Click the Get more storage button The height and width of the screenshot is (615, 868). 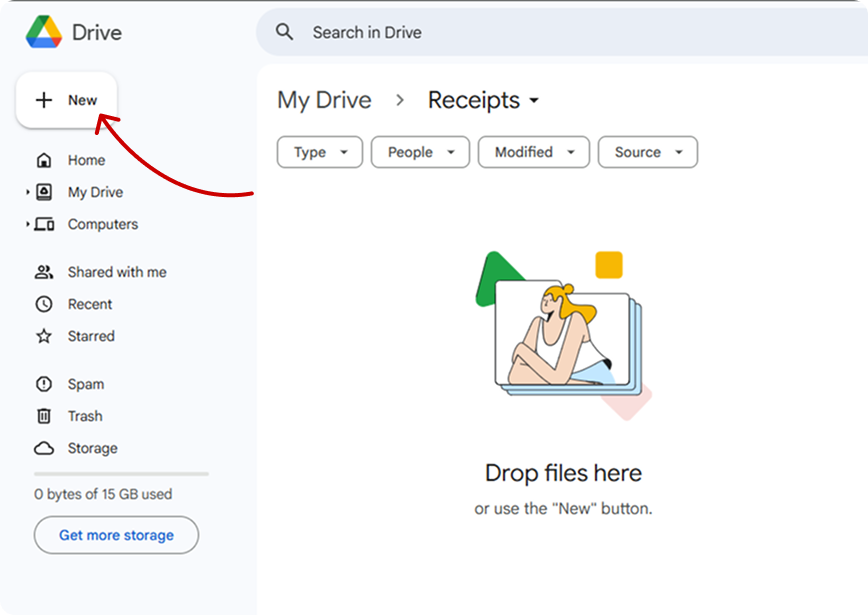pyautogui.click(x=116, y=535)
